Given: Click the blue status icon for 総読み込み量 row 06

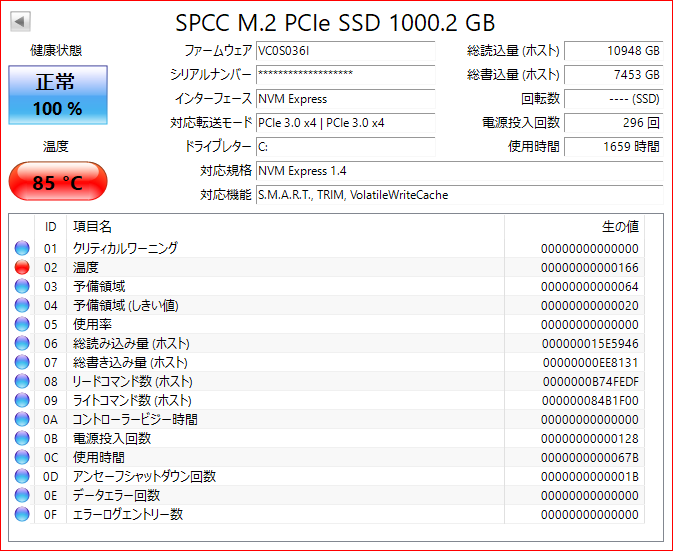Looking at the screenshot, I should point(22,343).
